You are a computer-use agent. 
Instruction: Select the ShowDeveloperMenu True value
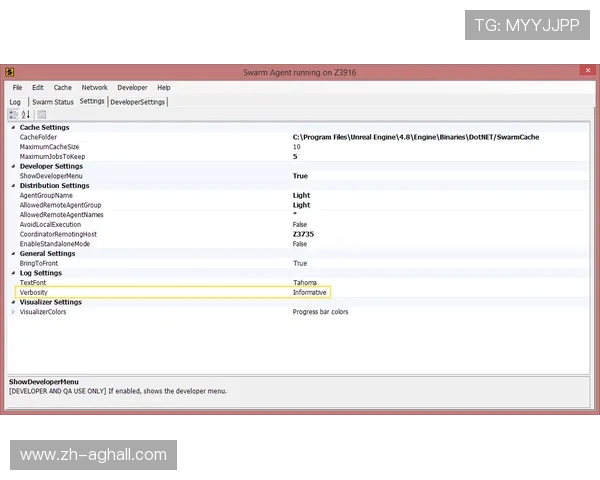click(x=300, y=176)
